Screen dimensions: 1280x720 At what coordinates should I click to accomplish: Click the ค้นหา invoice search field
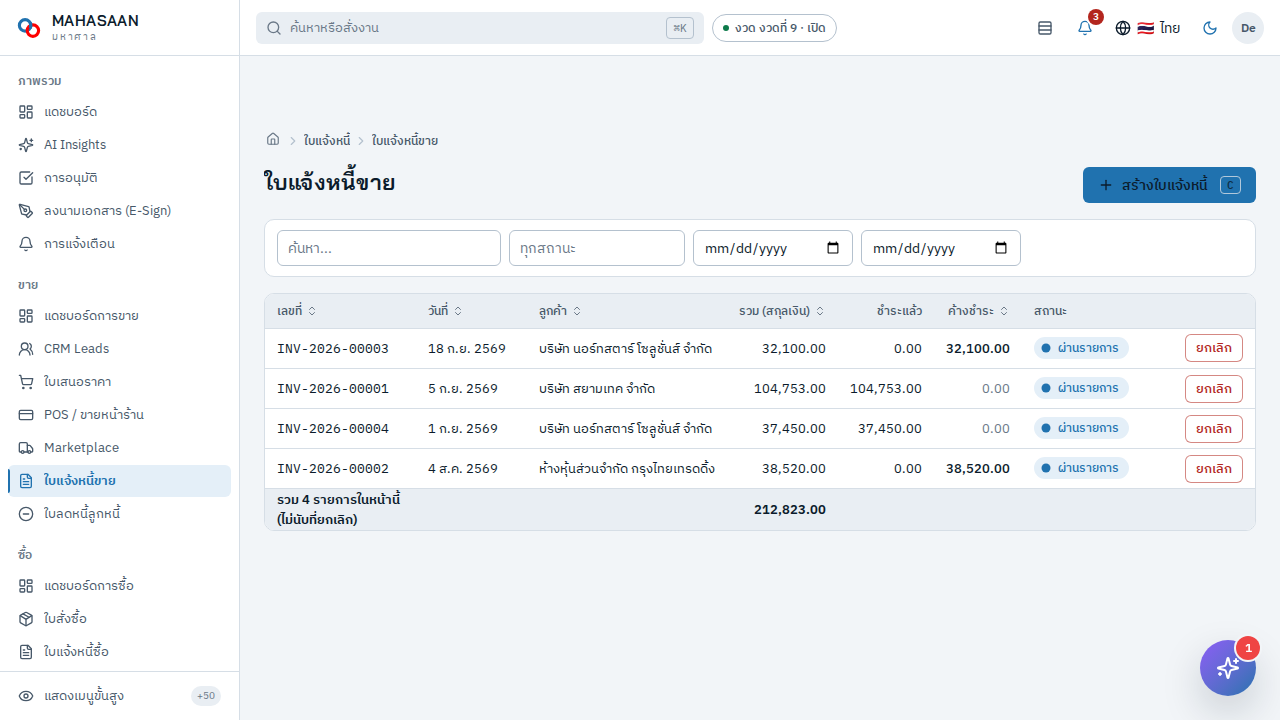tap(389, 248)
